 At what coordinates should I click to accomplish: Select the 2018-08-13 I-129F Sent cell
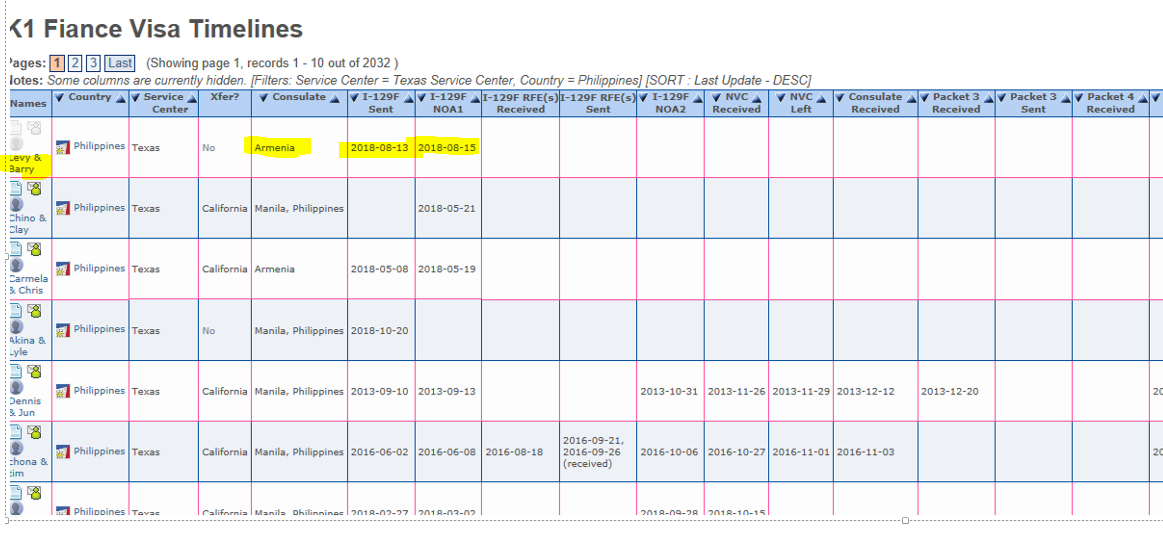coord(380,148)
